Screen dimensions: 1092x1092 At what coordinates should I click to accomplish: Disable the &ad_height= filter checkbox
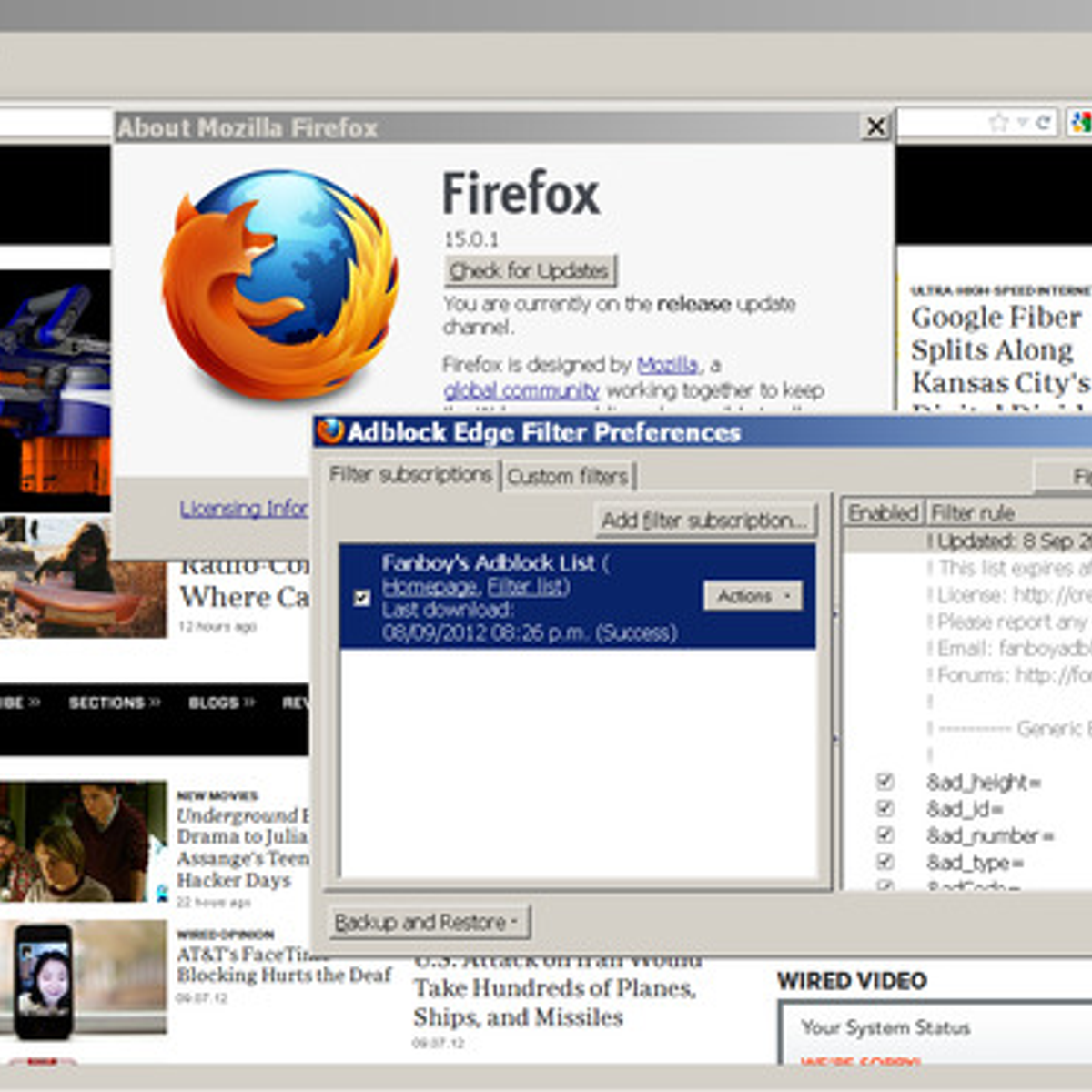pos(885,782)
